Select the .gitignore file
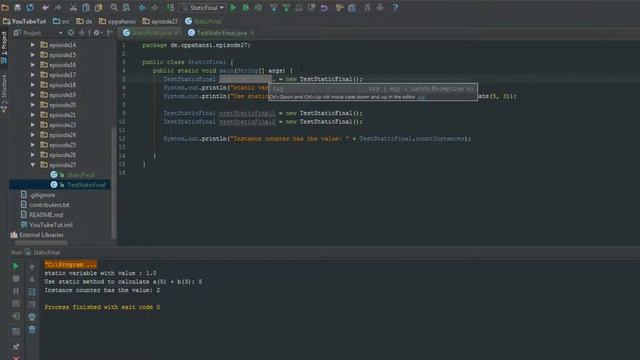This screenshot has height=360, width=640. point(38,195)
